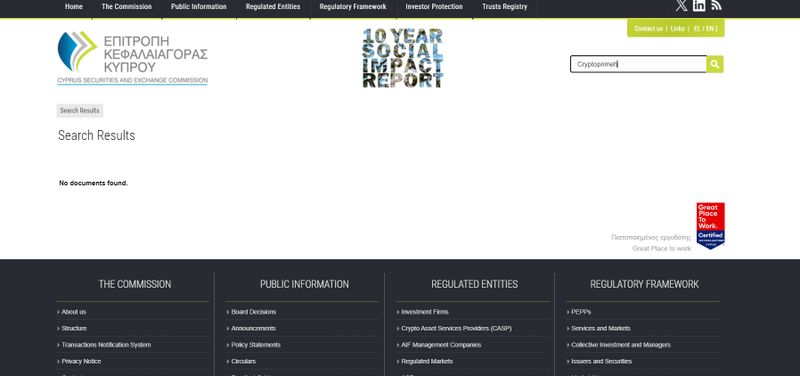This screenshot has width=800, height=376.
Task: Open the Trusts Registry menu
Action: (x=505, y=7)
